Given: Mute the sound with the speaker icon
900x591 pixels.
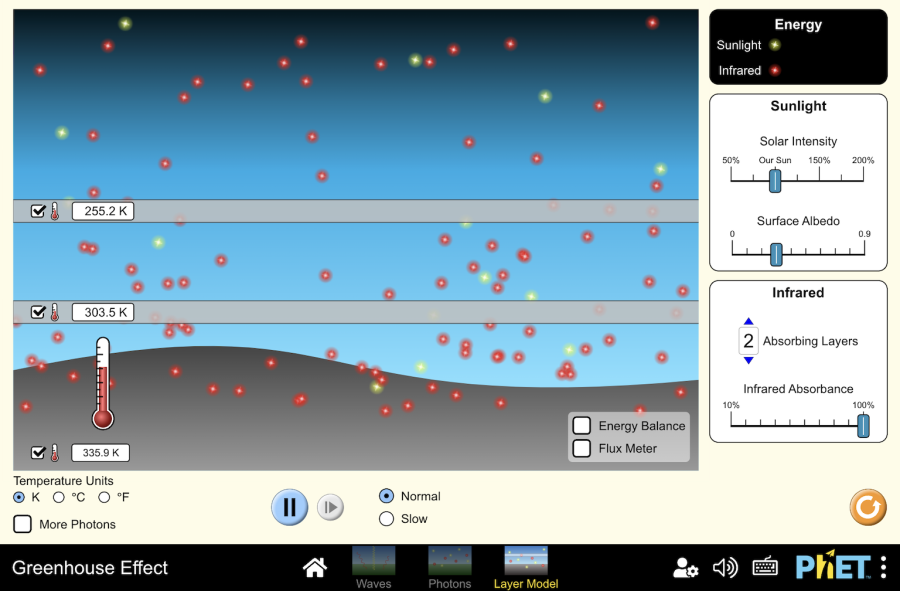Looking at the screenshot, I should [725, 568].
